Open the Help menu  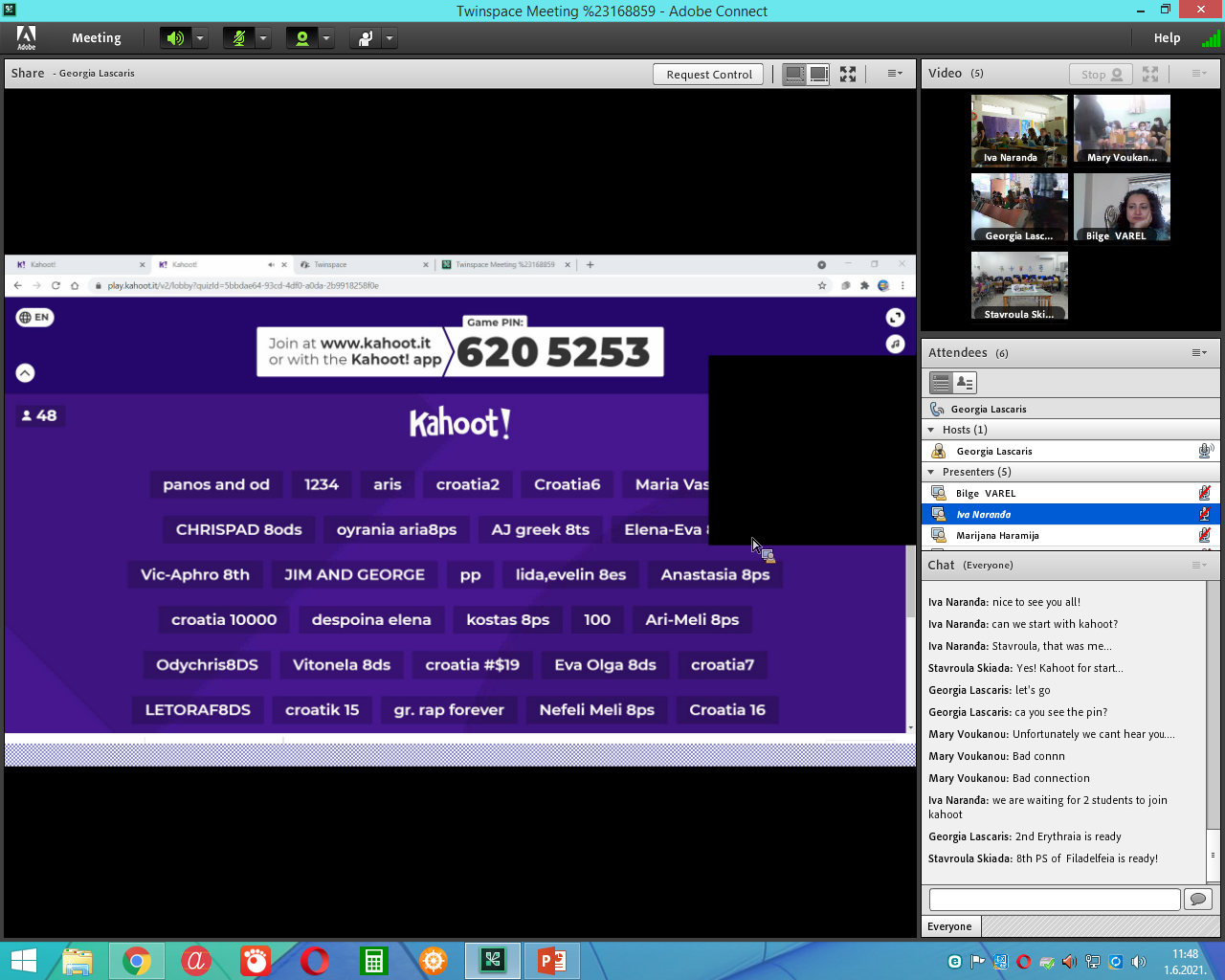[1167, 38]
